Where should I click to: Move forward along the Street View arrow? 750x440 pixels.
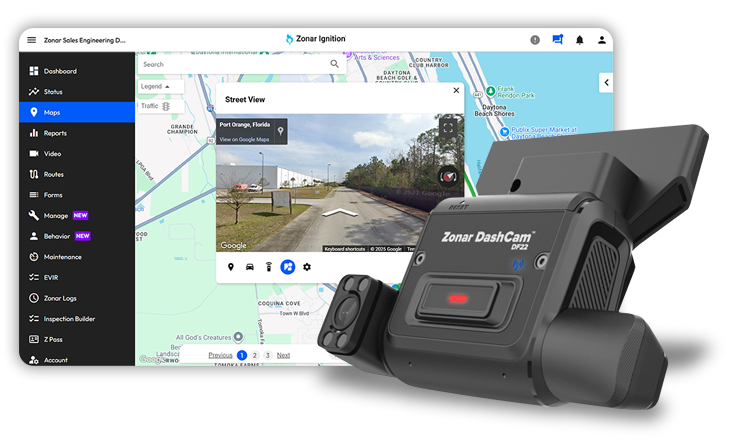340,213
